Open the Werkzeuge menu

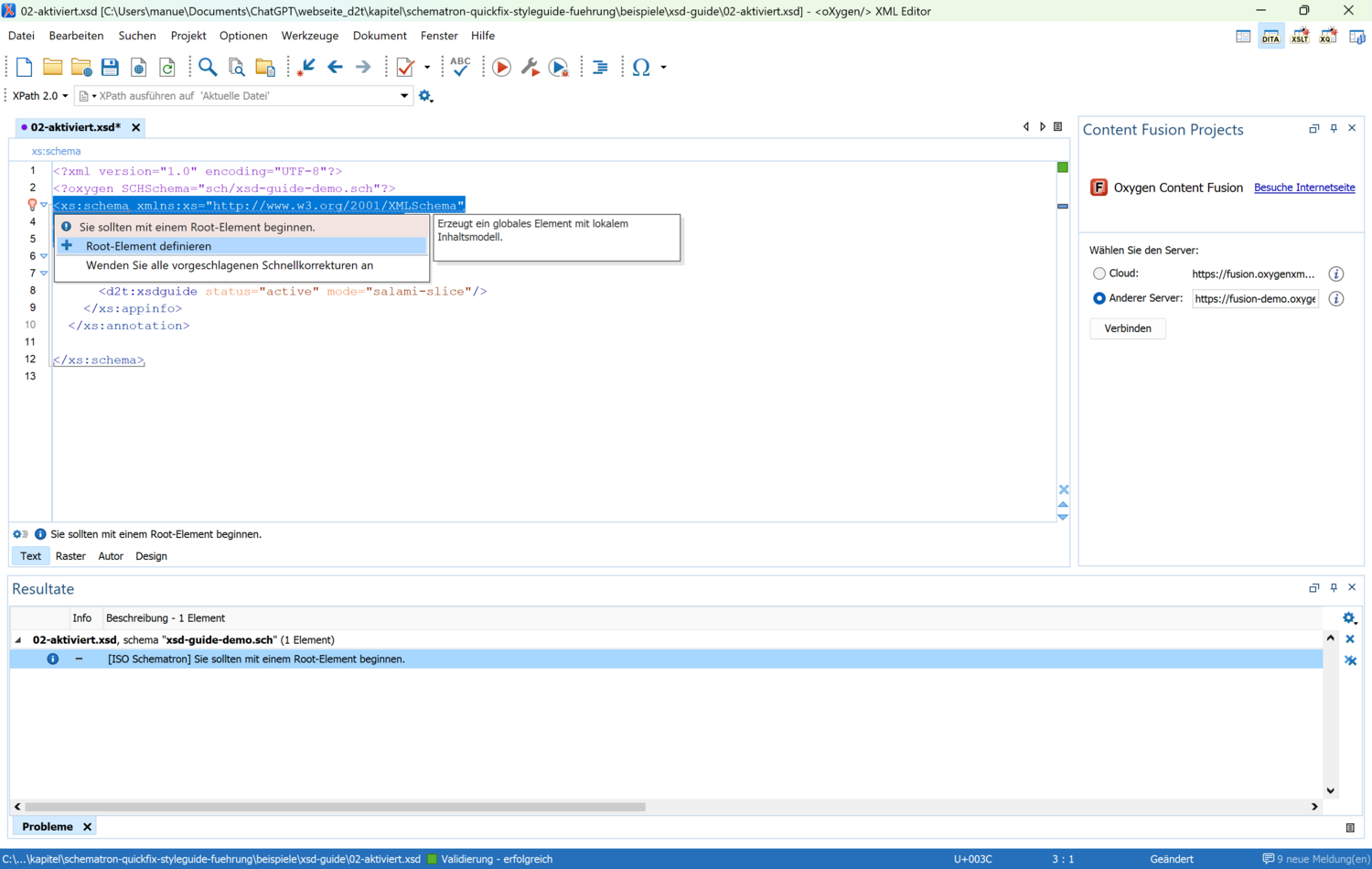[x=310, y=36]
